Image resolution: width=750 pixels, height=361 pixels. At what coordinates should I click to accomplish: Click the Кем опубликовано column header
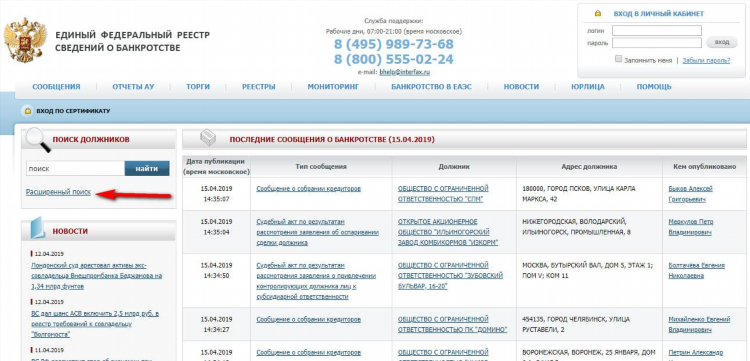tap(706, 166)
